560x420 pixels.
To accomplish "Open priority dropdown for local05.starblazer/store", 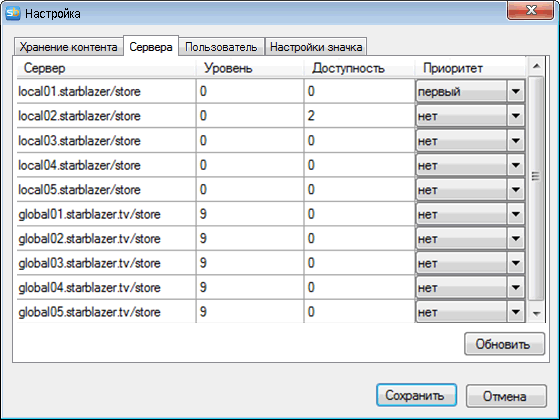I will pos(516,189).
